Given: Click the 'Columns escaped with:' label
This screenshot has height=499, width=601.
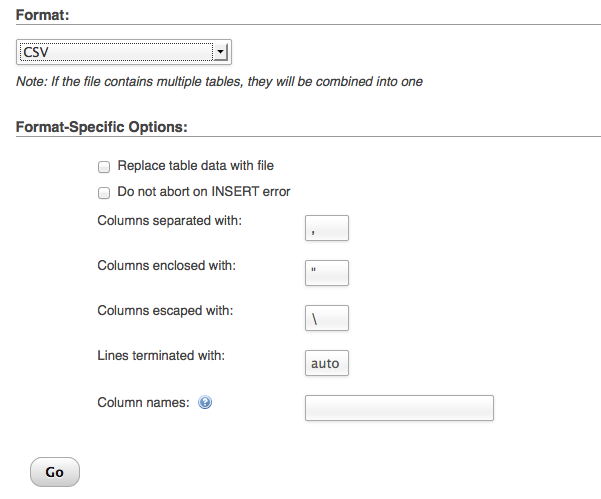Looking at the screenshot, I should [x=165, y=310].
